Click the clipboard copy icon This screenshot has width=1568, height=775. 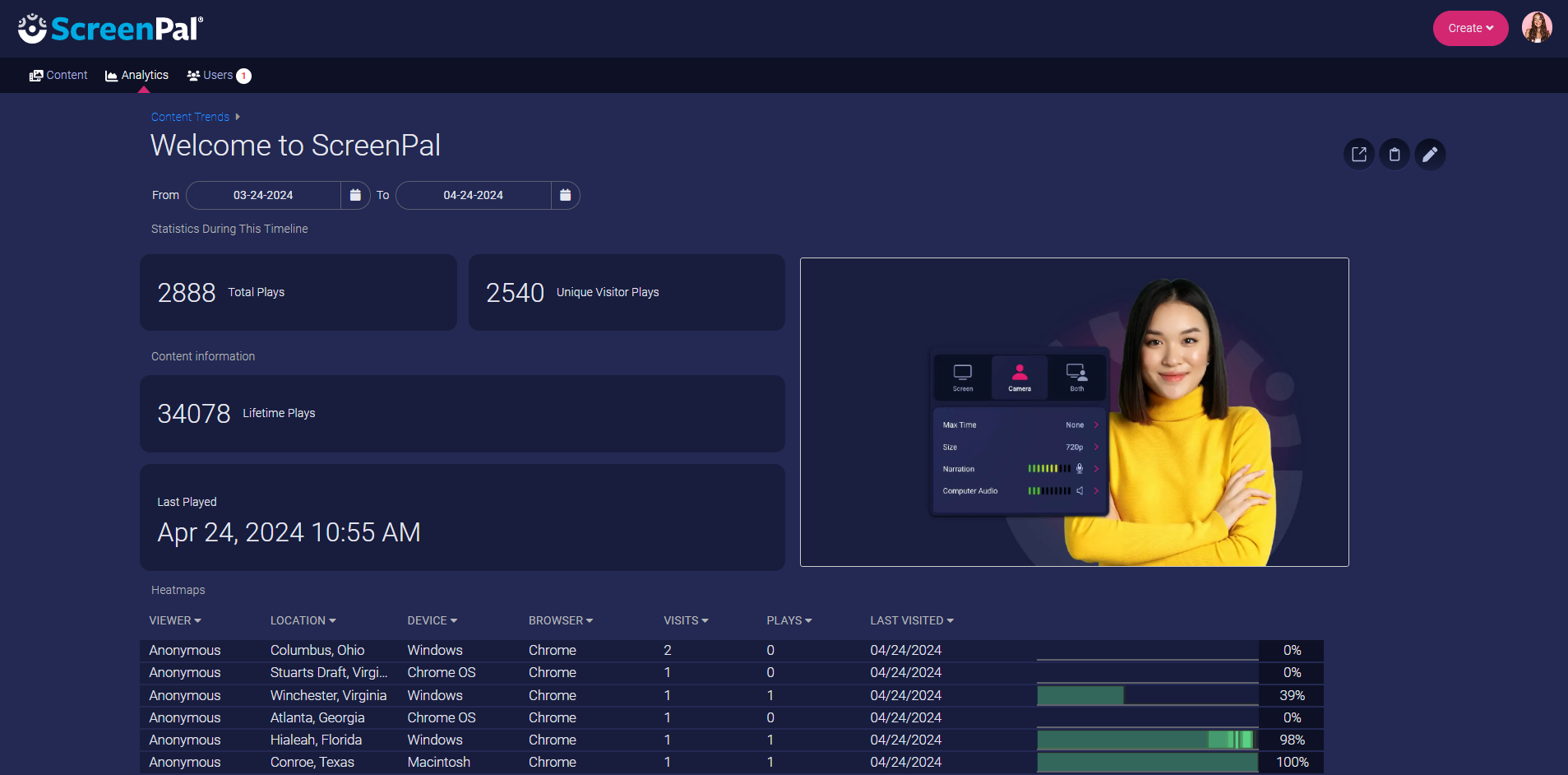click(x=1395, y=154)
